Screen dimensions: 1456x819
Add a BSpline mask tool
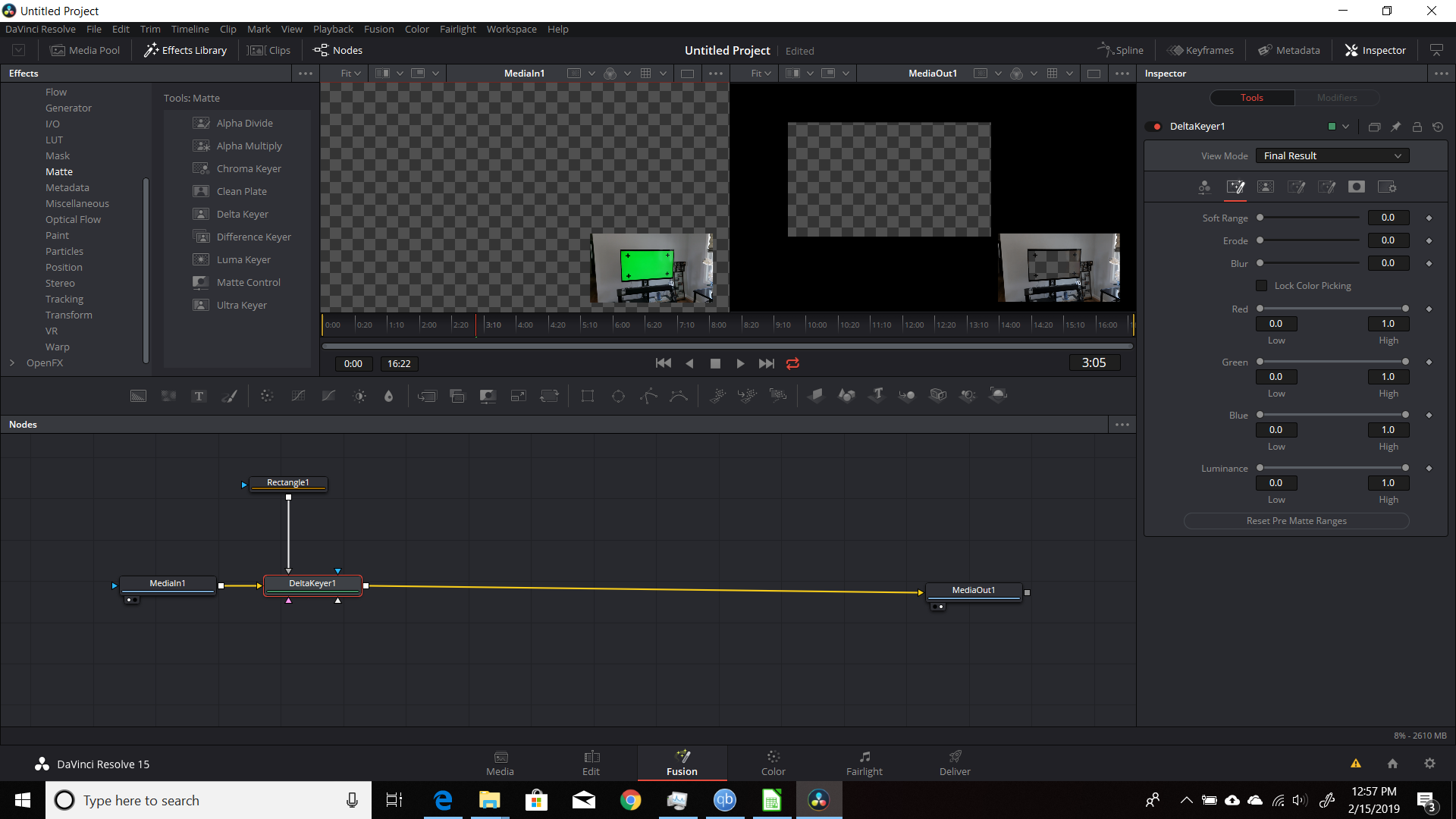point(679,396)
